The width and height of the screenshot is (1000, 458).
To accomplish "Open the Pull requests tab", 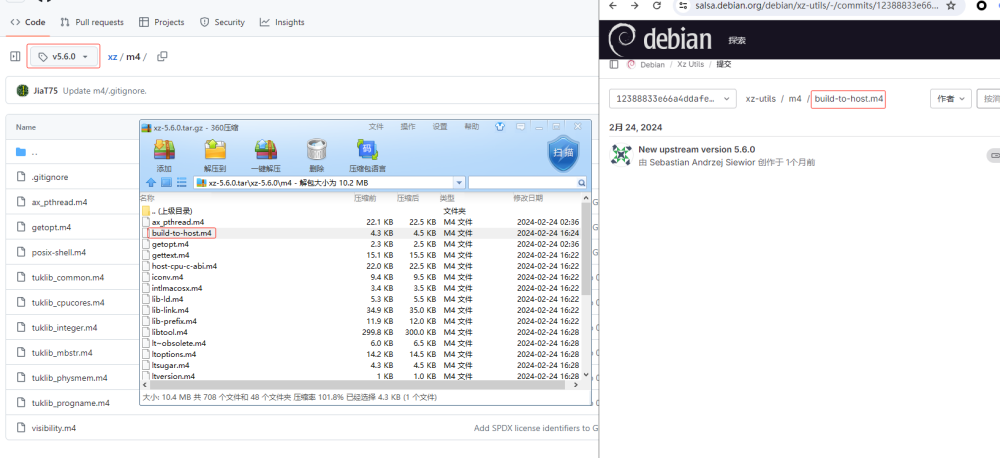I will pos(92,22).
